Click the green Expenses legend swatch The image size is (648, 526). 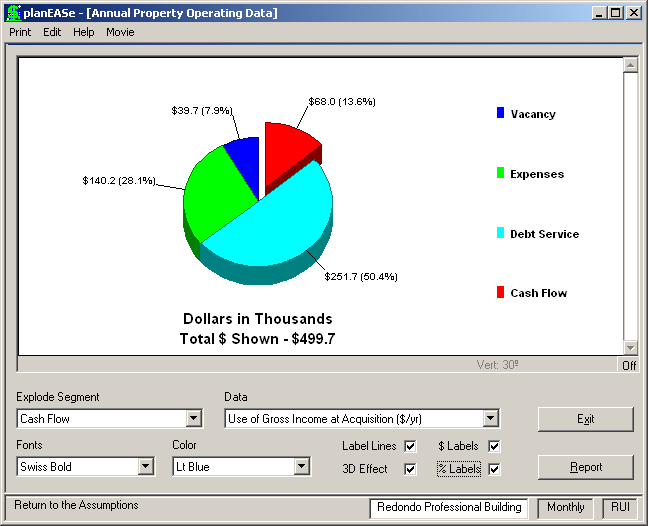500,173
